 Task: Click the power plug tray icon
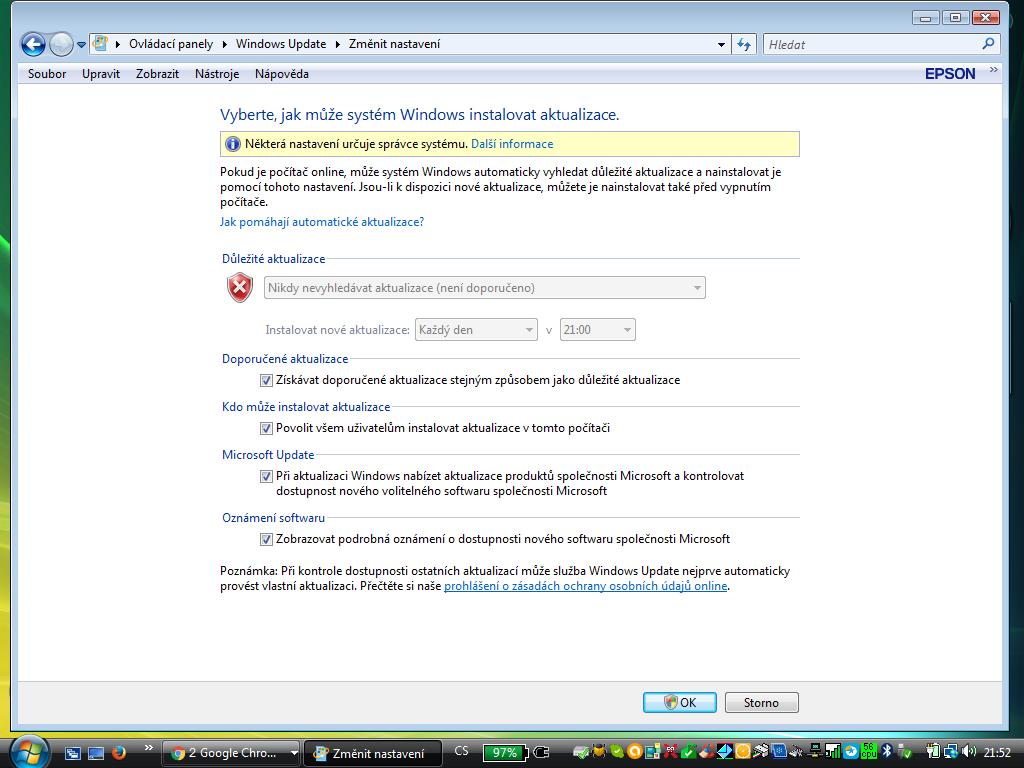point(933,752)
